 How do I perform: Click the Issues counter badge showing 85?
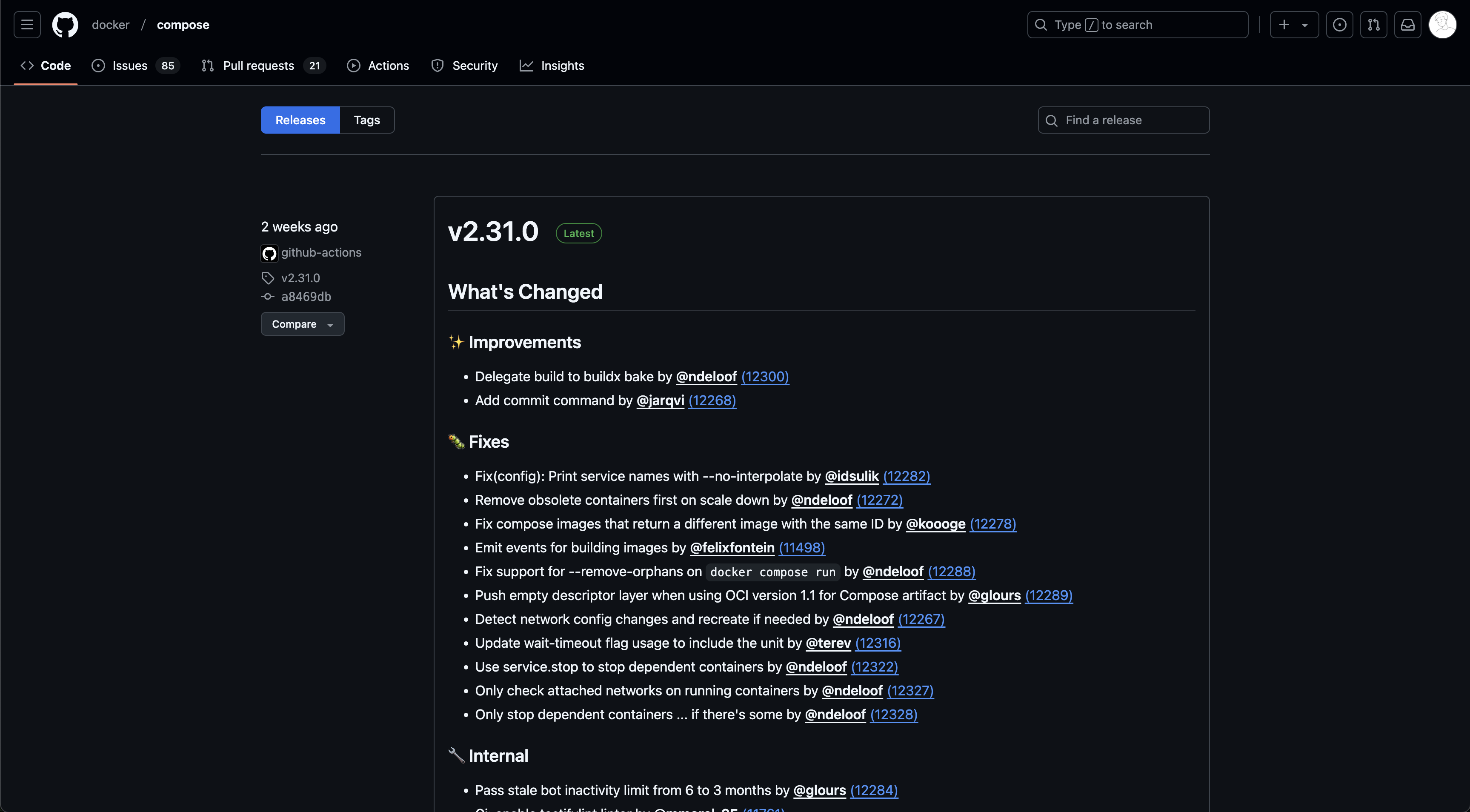coord(167,65)
